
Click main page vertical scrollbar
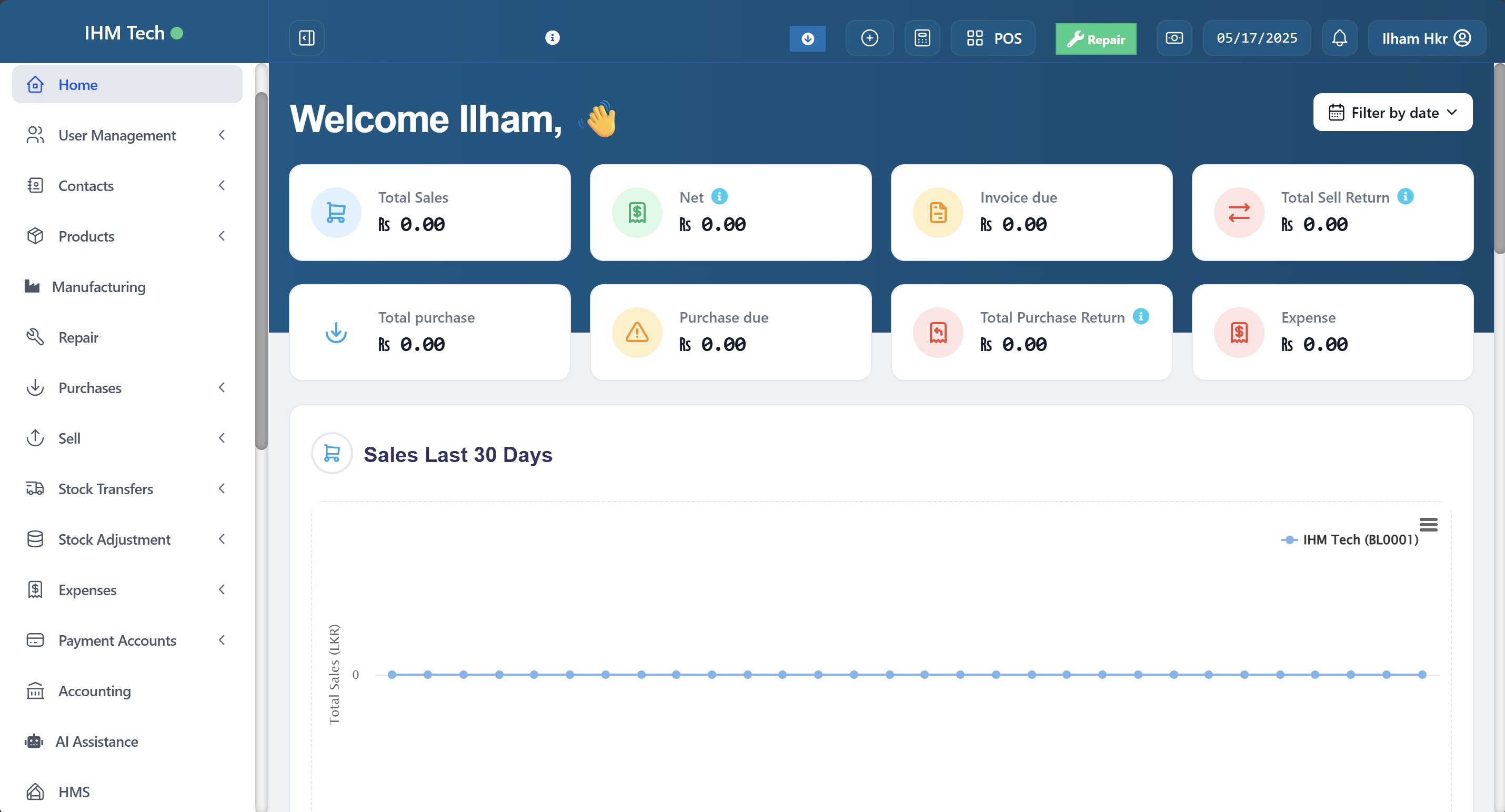[1499, 159]
